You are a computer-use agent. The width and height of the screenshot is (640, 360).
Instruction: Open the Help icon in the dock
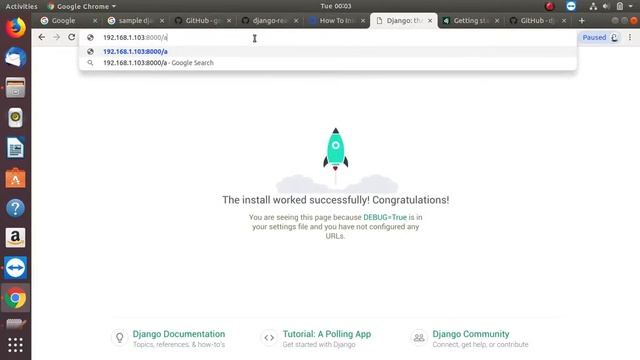coord(16,208)
